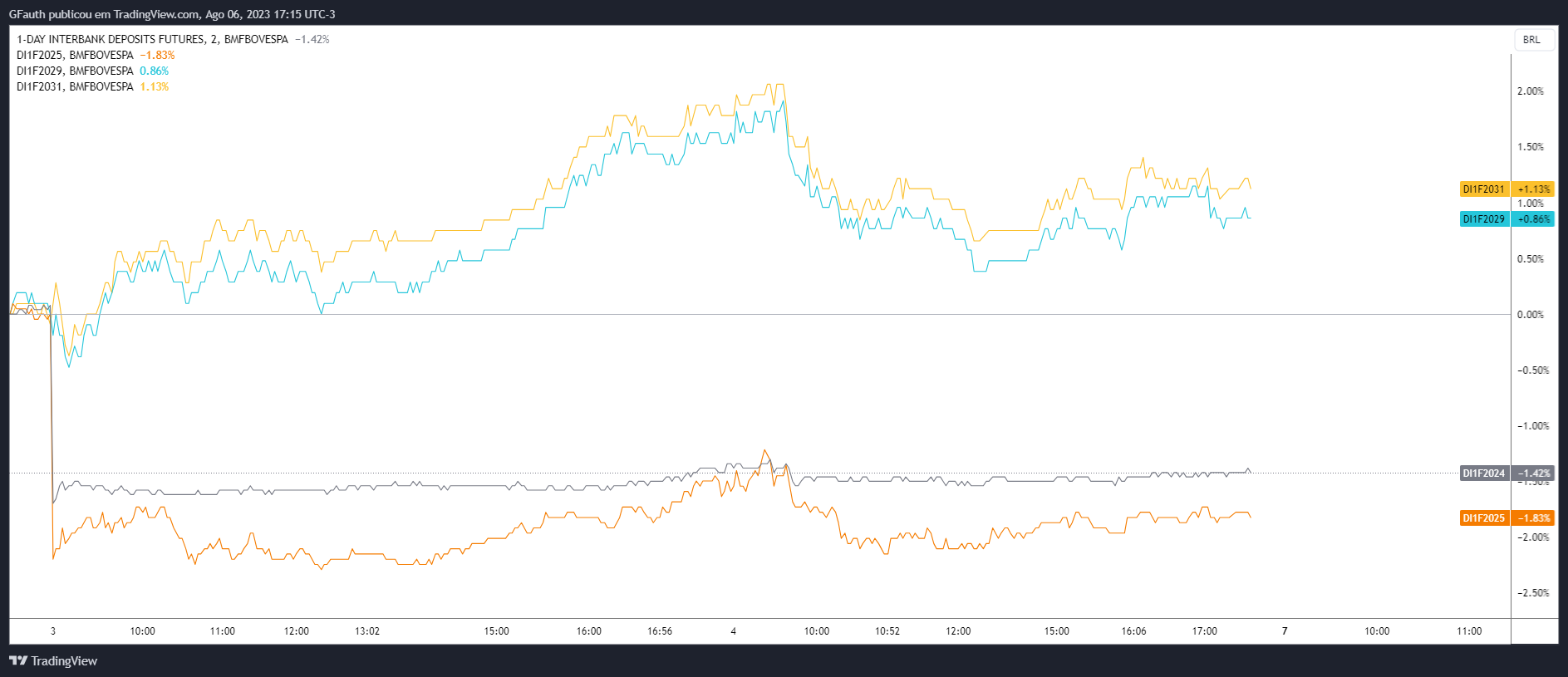Select the DI1F2031, BMFBOVESPA legend row
The height and width of the screenshot is (677, 1568).
click(92, 86)
